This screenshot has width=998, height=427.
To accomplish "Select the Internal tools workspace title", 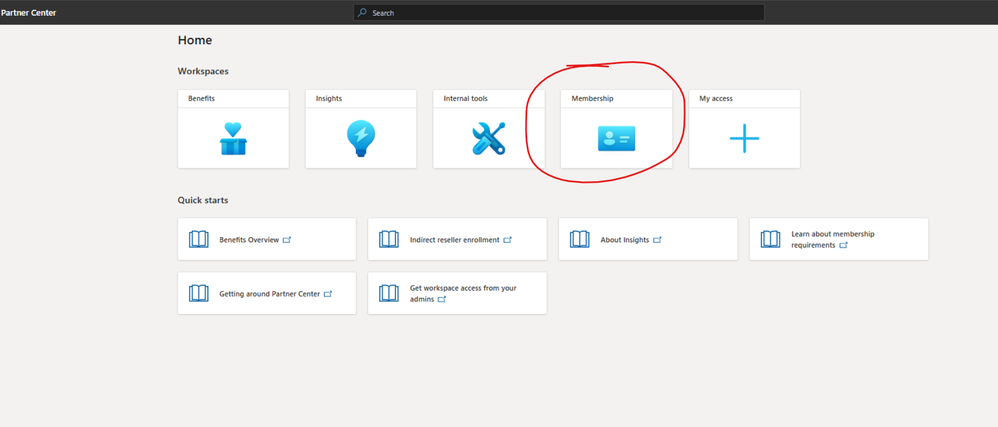I will pos(466,99).
